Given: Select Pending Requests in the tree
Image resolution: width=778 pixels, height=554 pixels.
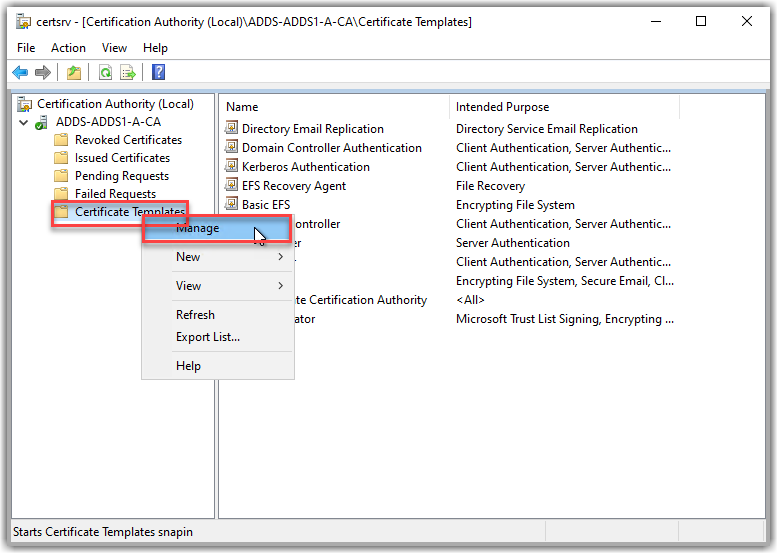Looking at the screenshot, I should click(x=122, y=176).
